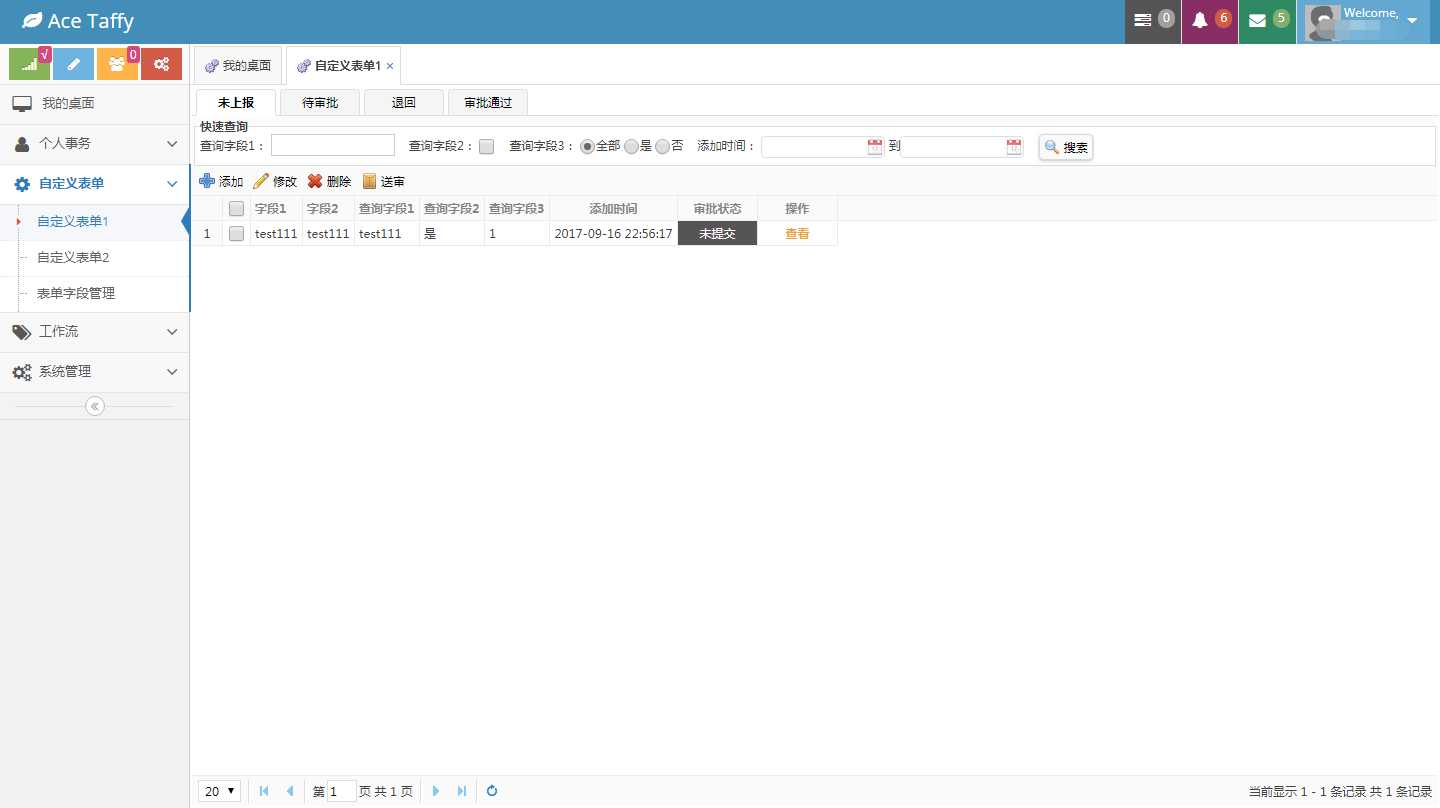Click the 送审 submit button
This screenshot has height=808, width=1440.
tap(383, 181)
